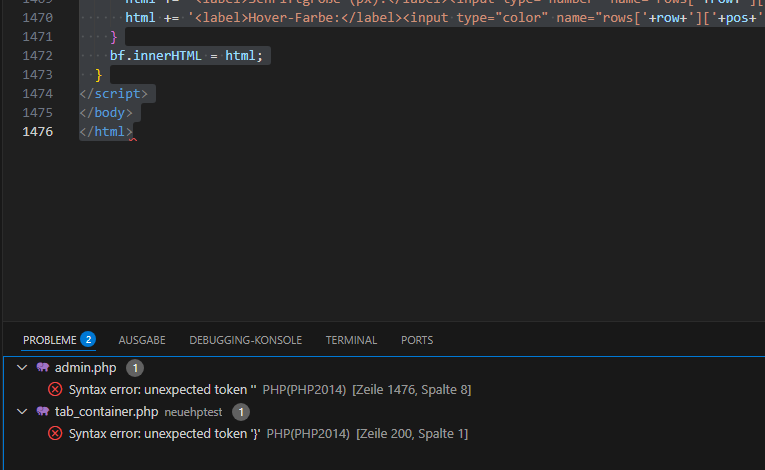Click the red error icon on the Zeile 1476 problem
This screenshot has height=470, width=765.
coord(55,389)
